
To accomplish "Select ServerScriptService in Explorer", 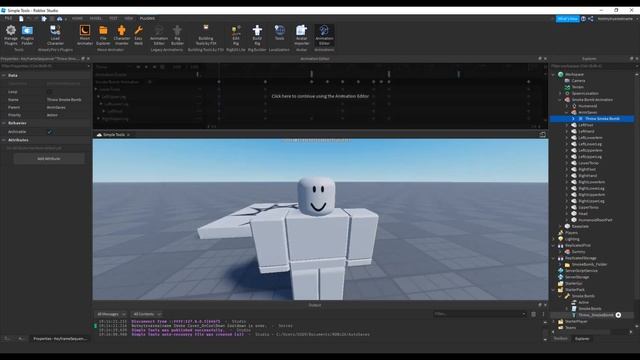I will click(x=581, y=271).
